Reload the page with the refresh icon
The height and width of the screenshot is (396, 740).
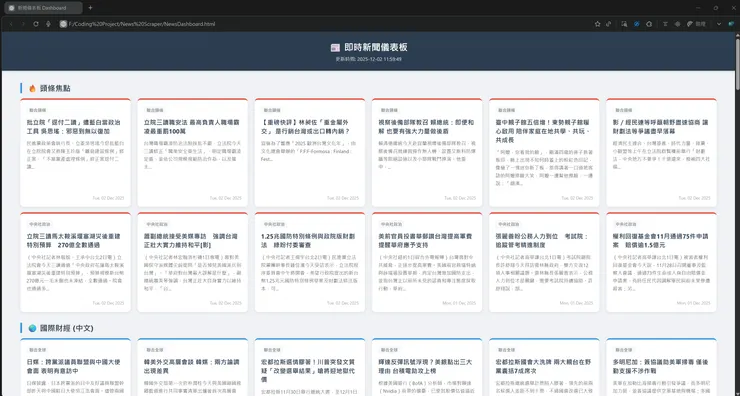35,24
